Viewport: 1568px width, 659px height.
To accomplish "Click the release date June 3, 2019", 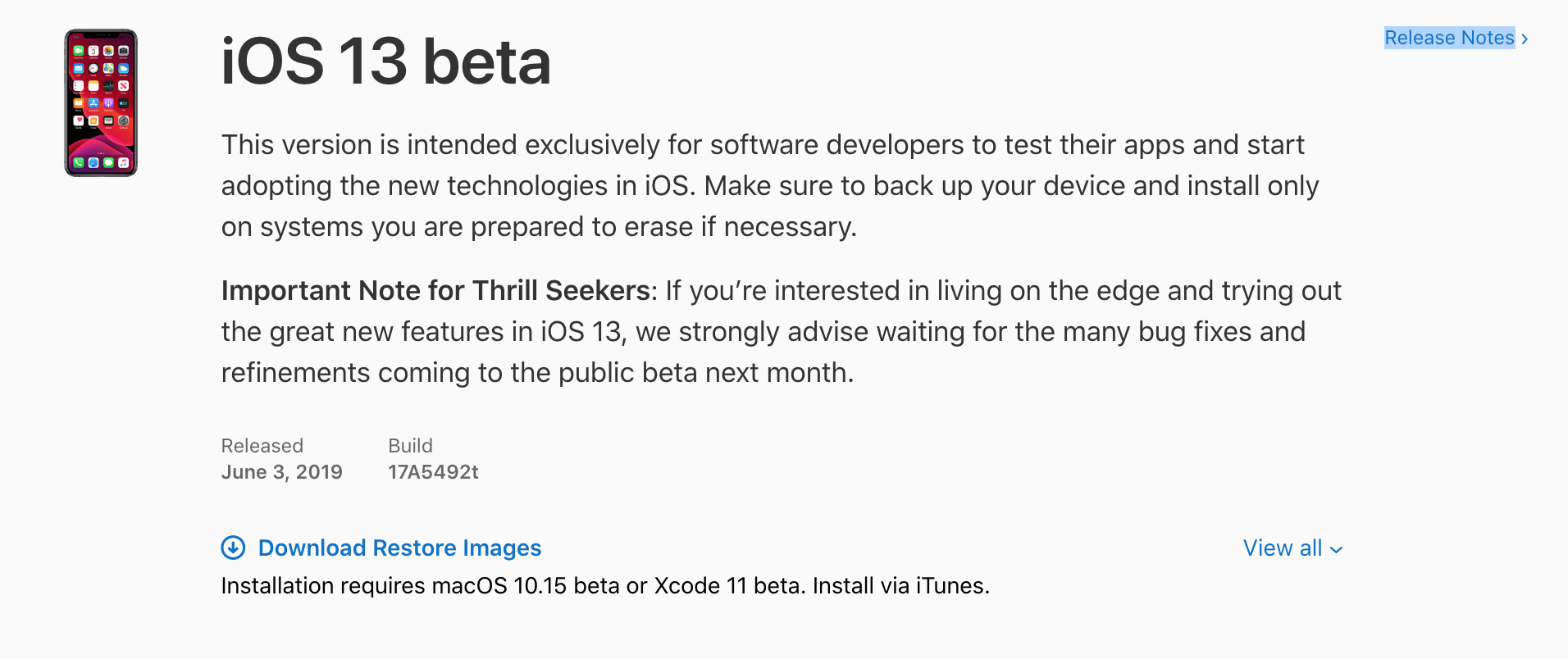I will [281, 472].
